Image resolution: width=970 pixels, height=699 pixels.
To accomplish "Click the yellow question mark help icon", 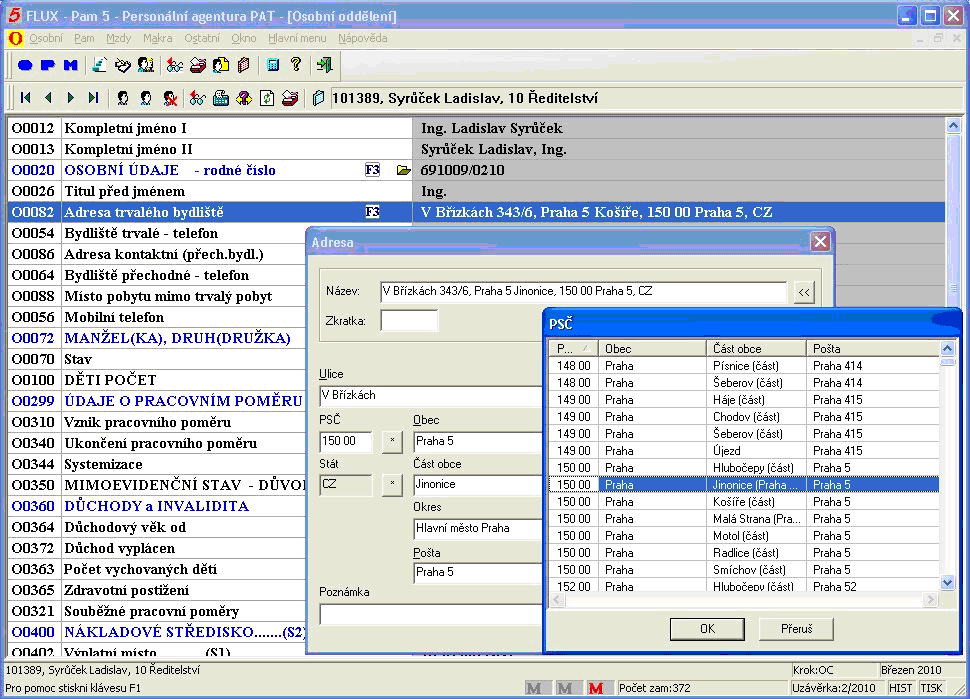I will [296, 65].
